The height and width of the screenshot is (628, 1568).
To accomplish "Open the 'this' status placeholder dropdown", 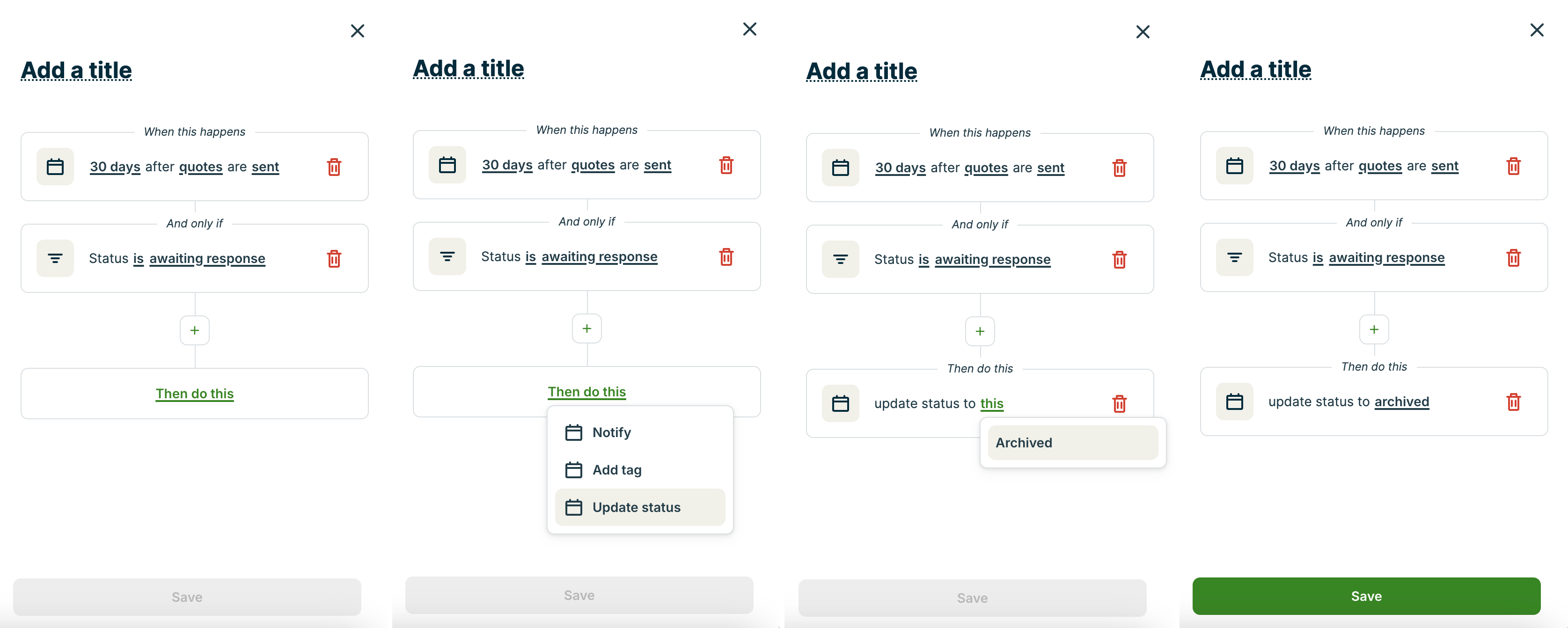I will point(991,404).
